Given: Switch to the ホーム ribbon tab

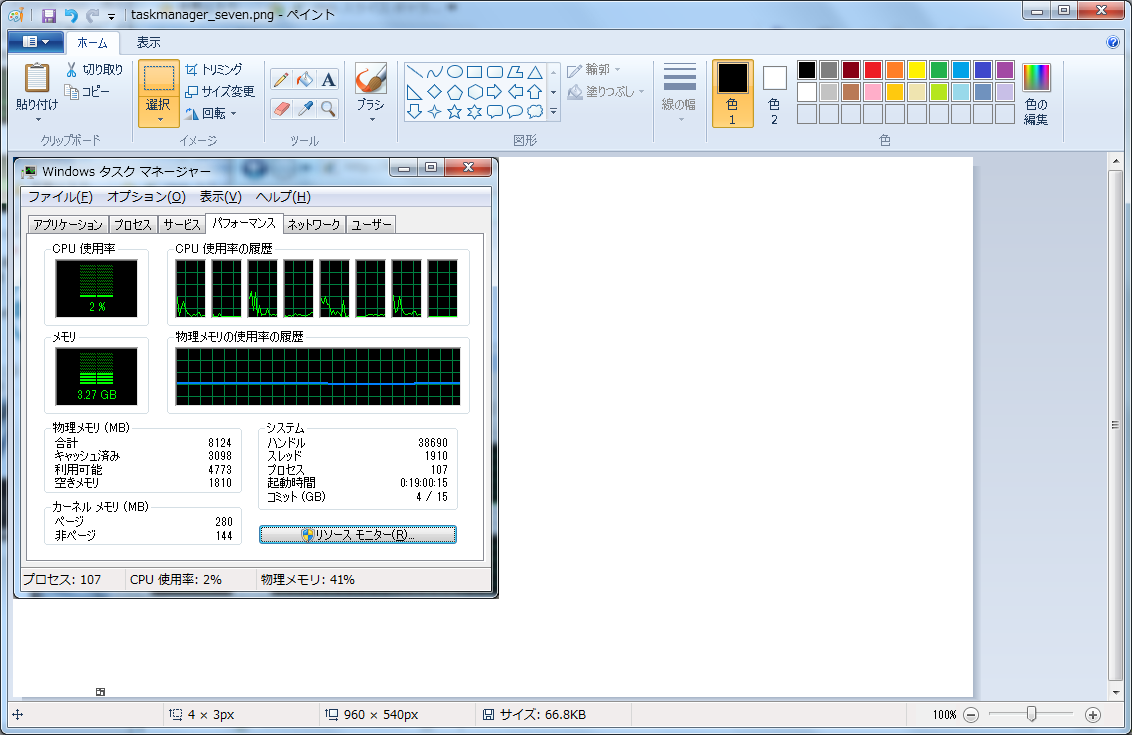Looking at the screenshot, I should (x=92, y=43).
